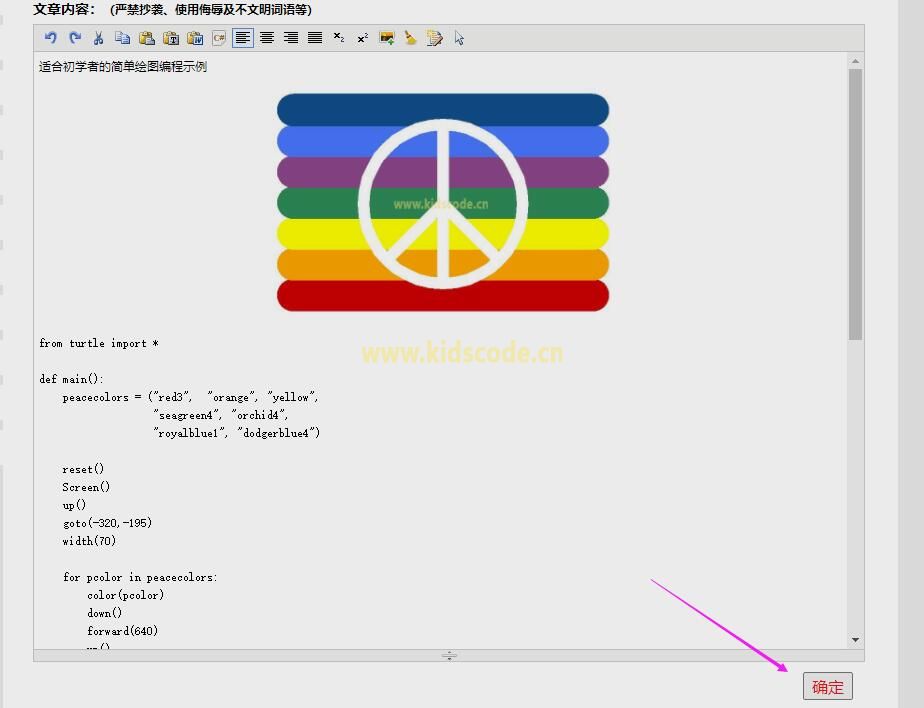
Task: Click the 'reset()' code line
Action: [83, 469]
